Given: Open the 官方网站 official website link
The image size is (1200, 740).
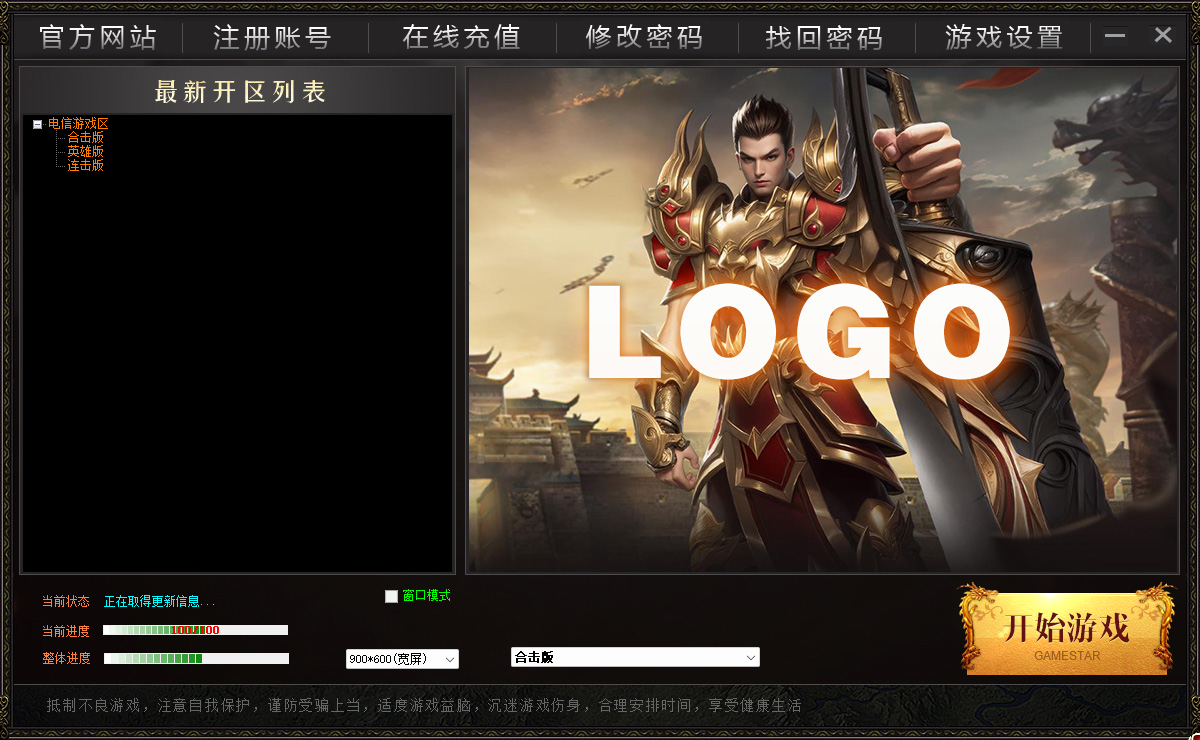Looking at the screenshot, I should pyautogui.click(x=98, y=38).
